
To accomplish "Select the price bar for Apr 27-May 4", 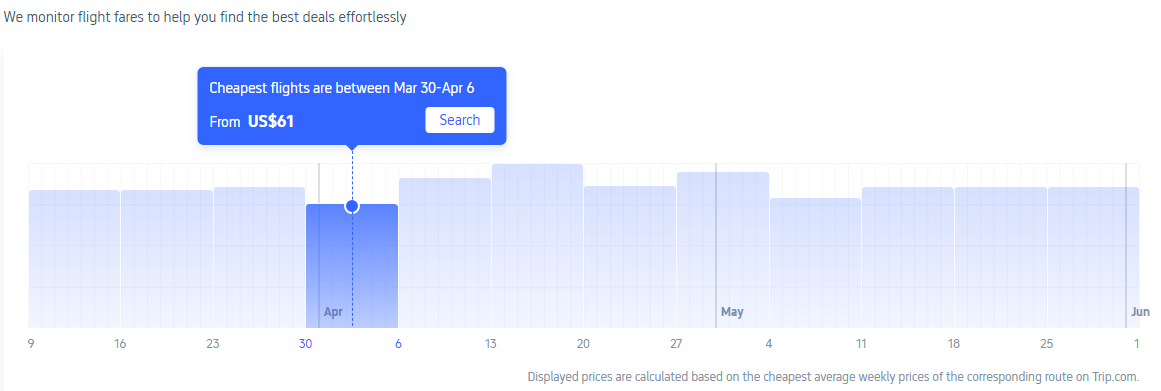I will [x=723, y=250].
